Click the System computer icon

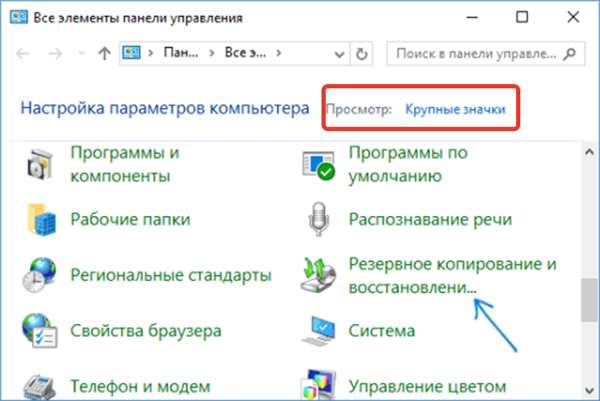[x=318, y=331]
